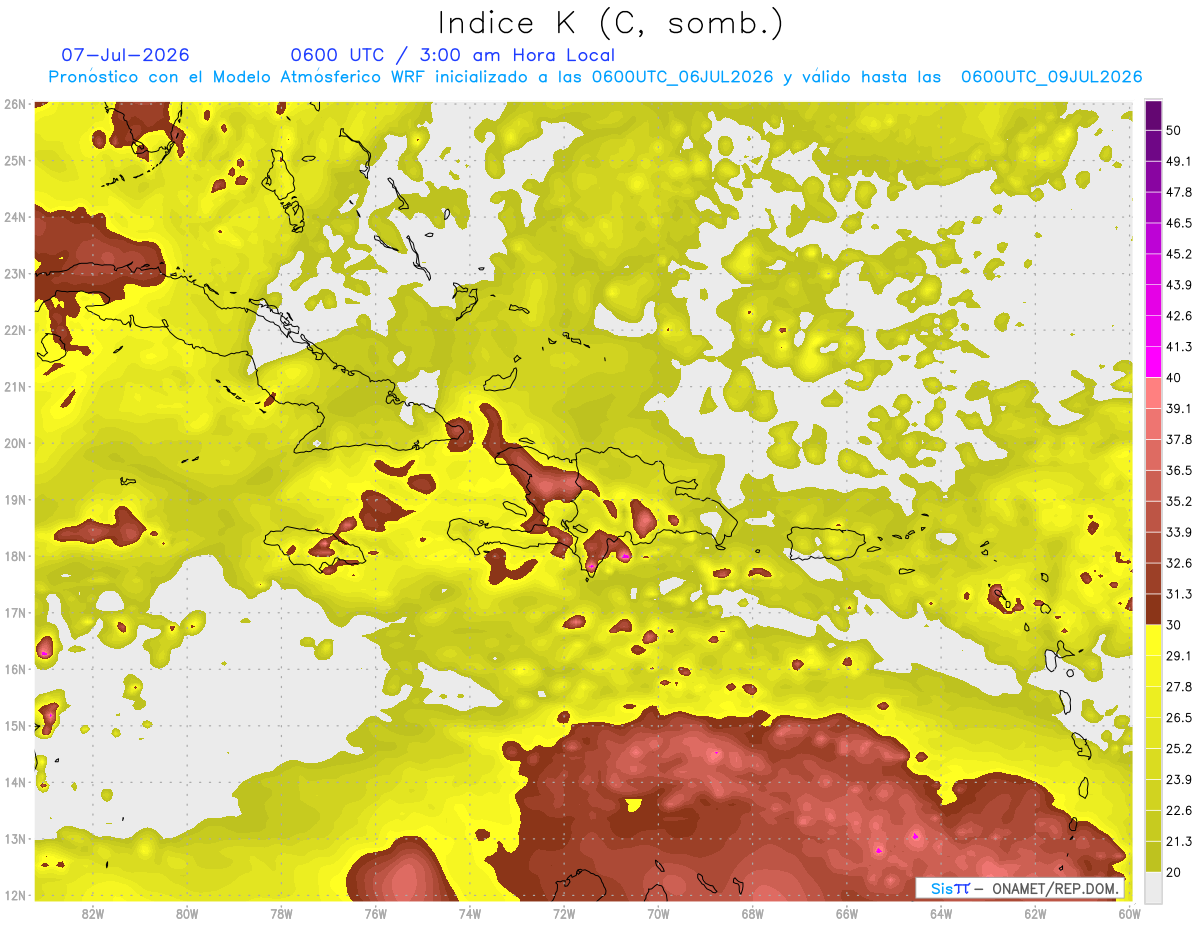Viewport: 1200px width, 927px height.
Task: Click the colorbar value 20
Action: [1175, 872]
